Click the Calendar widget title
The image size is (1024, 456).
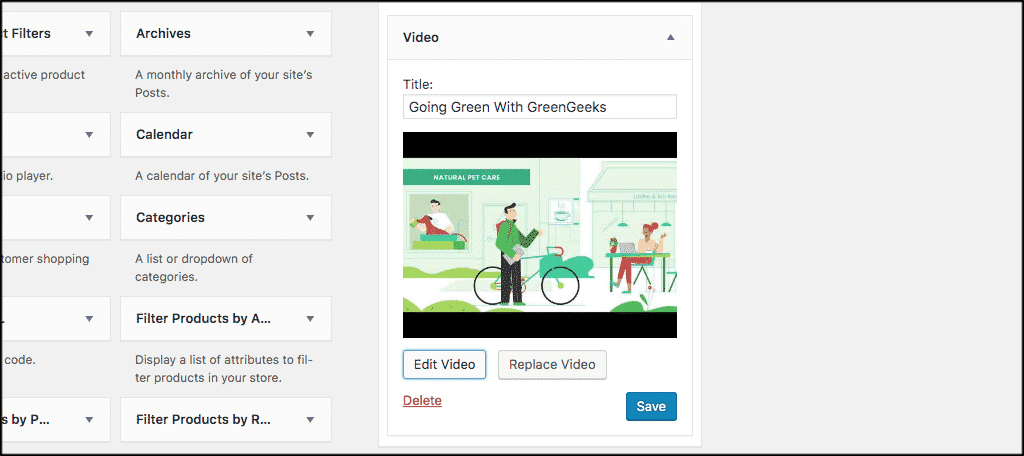click(165, 135)
